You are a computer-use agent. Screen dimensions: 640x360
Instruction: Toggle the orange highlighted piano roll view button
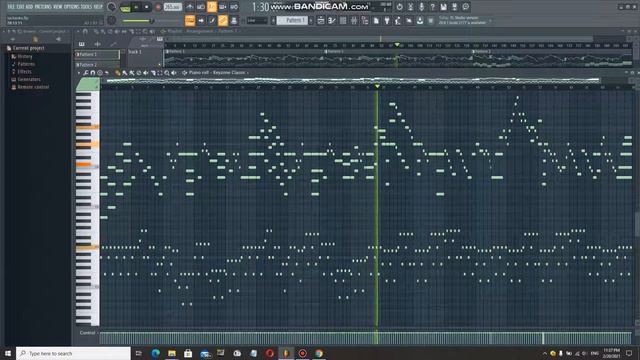[223, 20]
